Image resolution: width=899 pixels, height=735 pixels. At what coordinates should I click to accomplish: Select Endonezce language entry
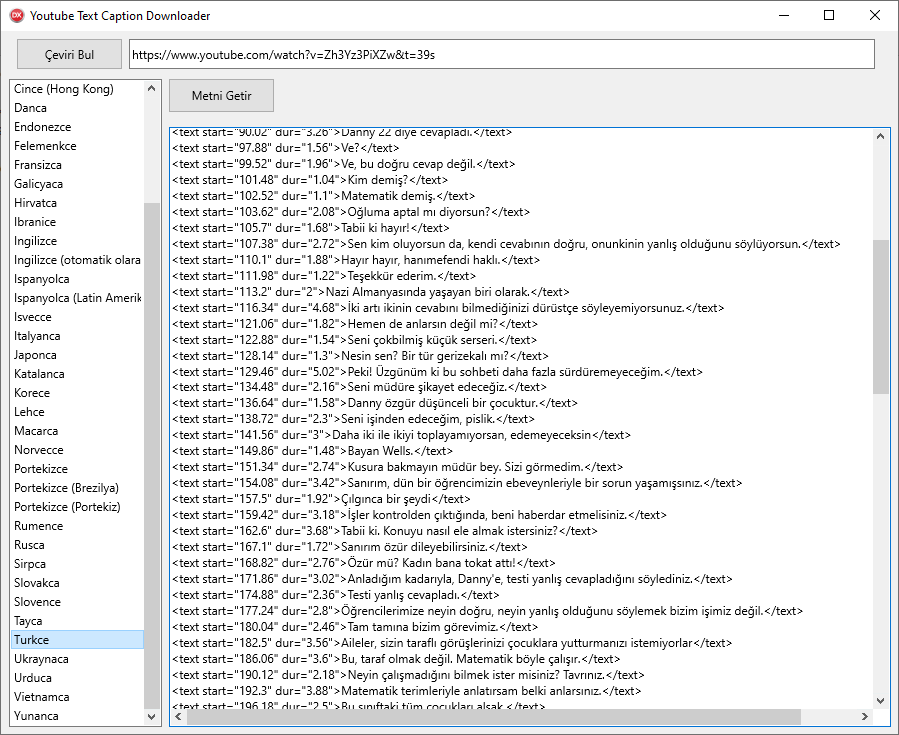click(77, 127)
